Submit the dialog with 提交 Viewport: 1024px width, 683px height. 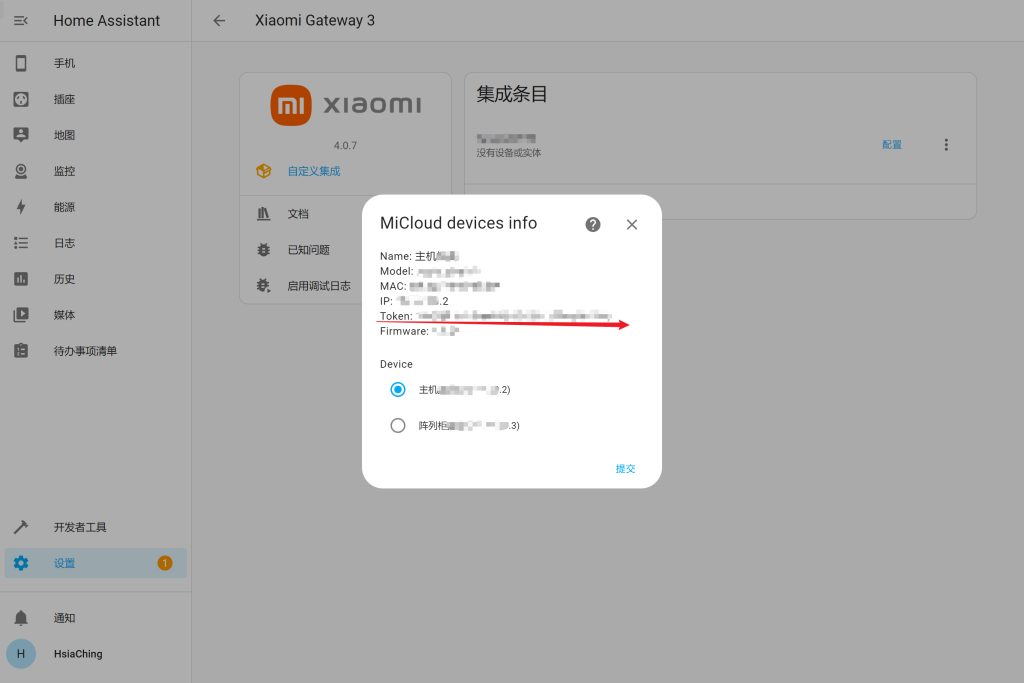[626, 469]
